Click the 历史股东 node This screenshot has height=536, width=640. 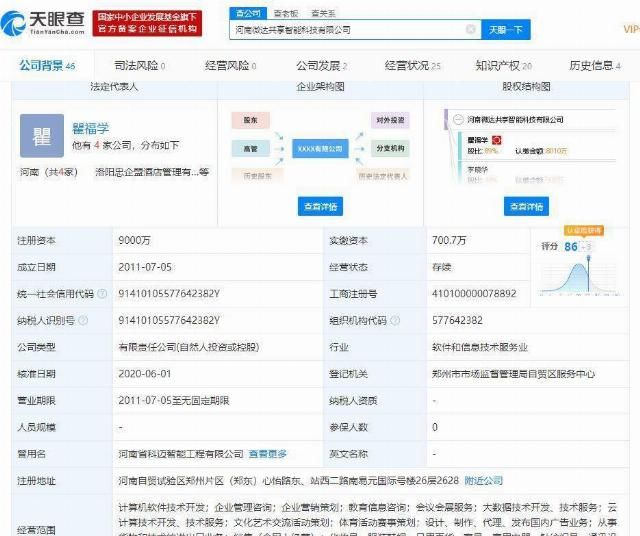click(x=257, y=176)
